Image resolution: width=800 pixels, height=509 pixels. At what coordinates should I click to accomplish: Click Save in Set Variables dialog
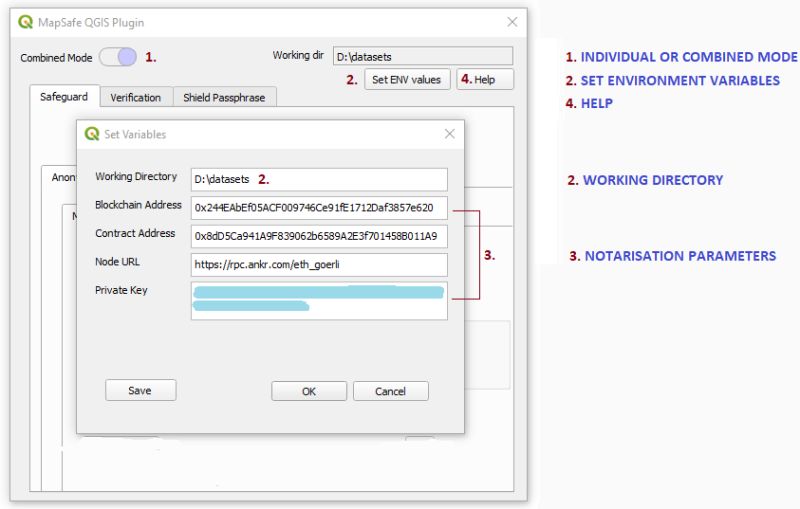[x=141, y=390]
